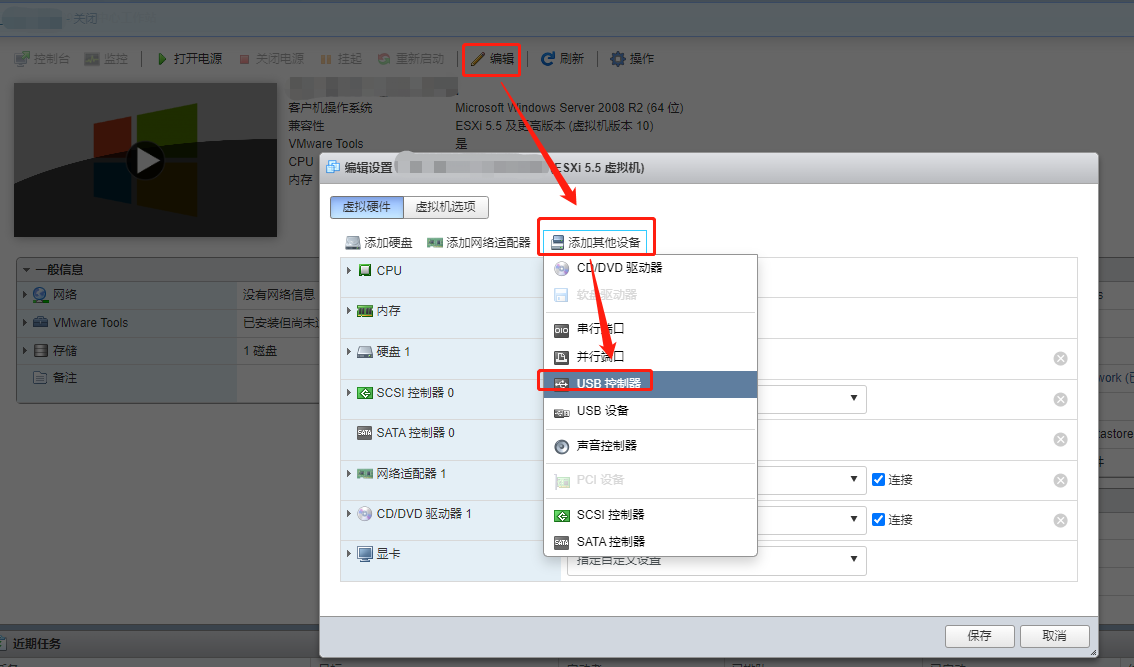Viewport: 1134px width, 667px height.
Task: Toggle Connect checkbox for CD/DVD drive 1
Action: (x=878, y=519)
